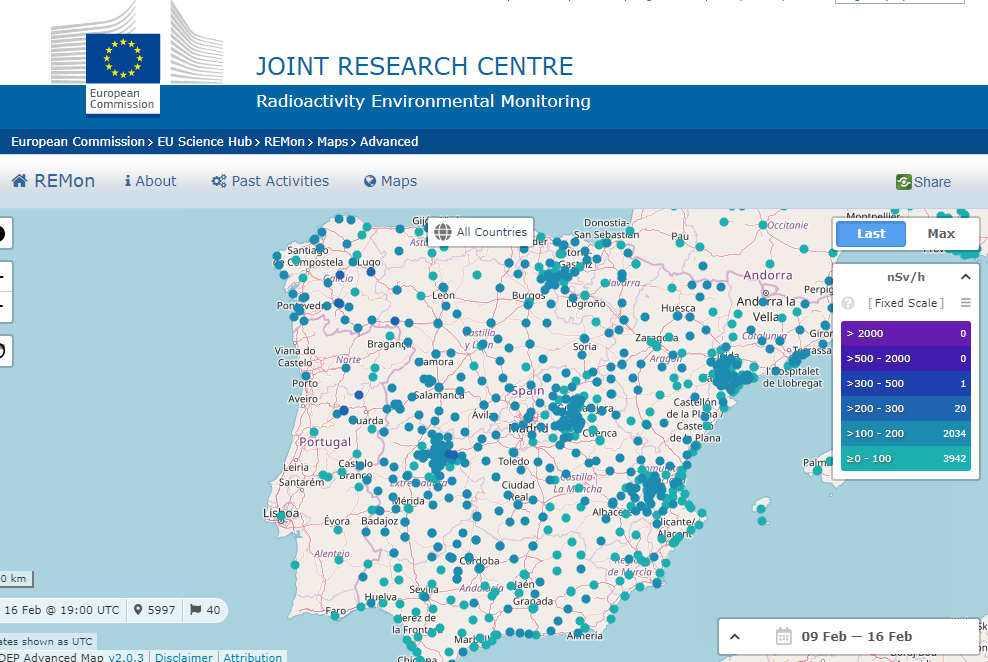
Task: Click the Soria label on the map
Action: coord(584,346)
